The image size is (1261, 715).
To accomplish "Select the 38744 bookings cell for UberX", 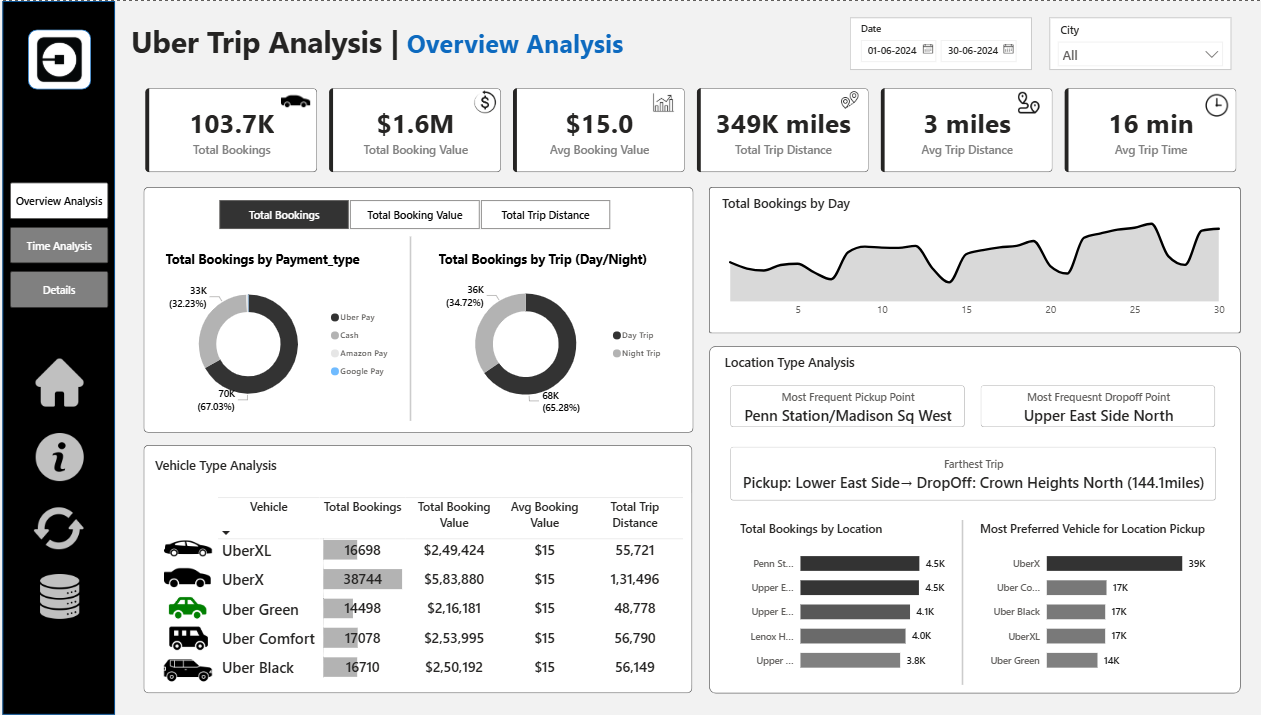I will pyautogui.click(x=362, y=579).
